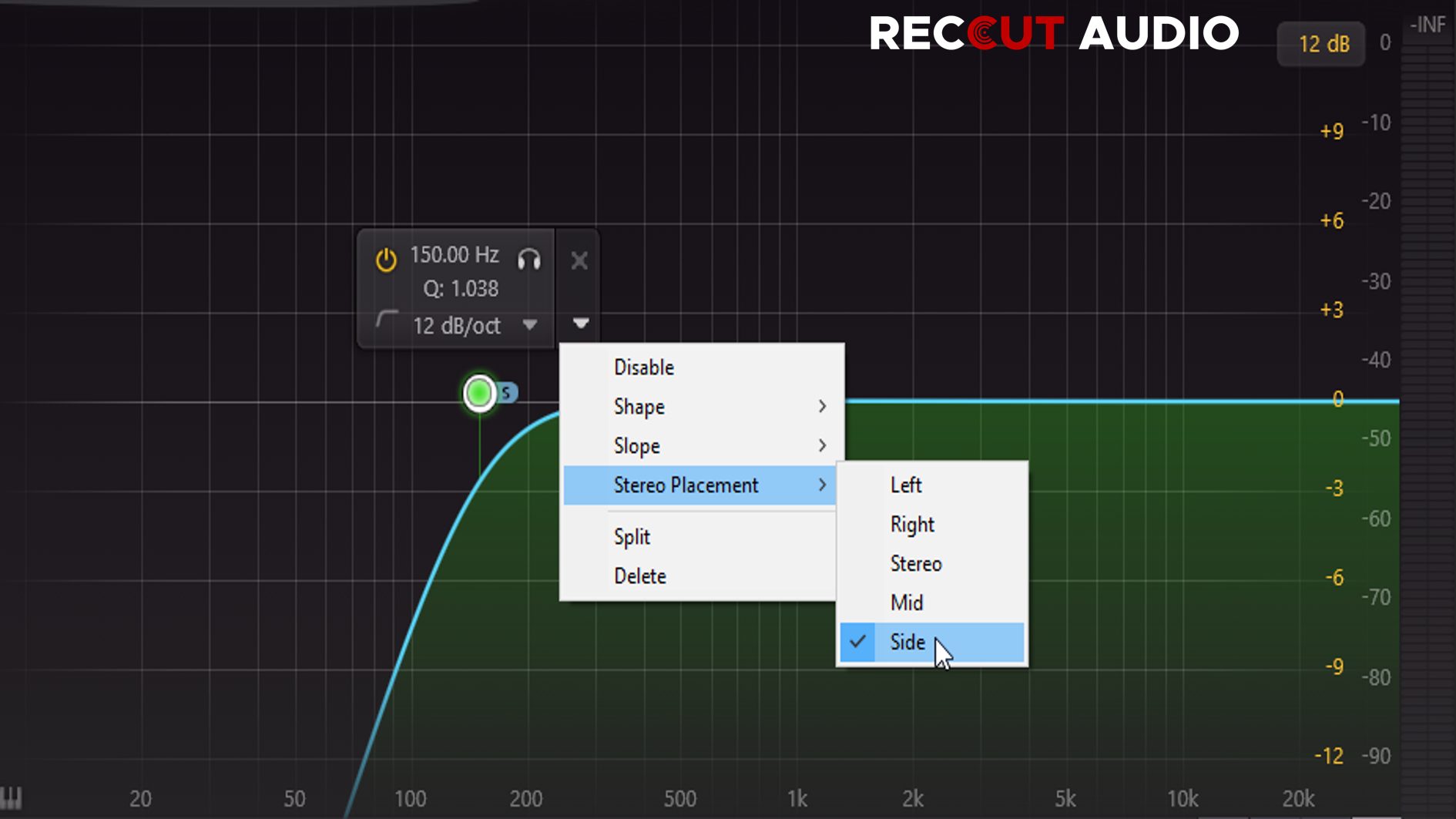This screenshot has height=819, width=1456.
Task: Open the 12 dB/oct slope dropdown
Action: pos(529,325)
